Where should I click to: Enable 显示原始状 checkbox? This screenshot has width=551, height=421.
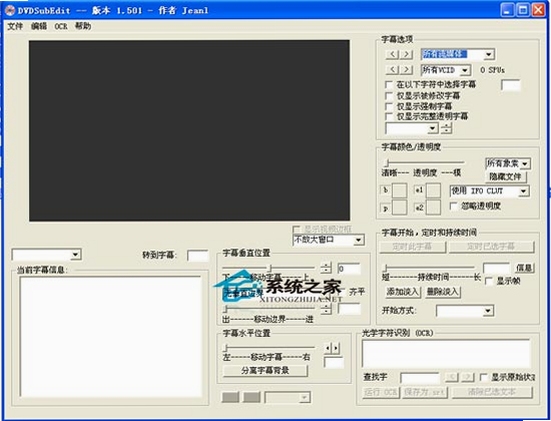coord(484,377)
